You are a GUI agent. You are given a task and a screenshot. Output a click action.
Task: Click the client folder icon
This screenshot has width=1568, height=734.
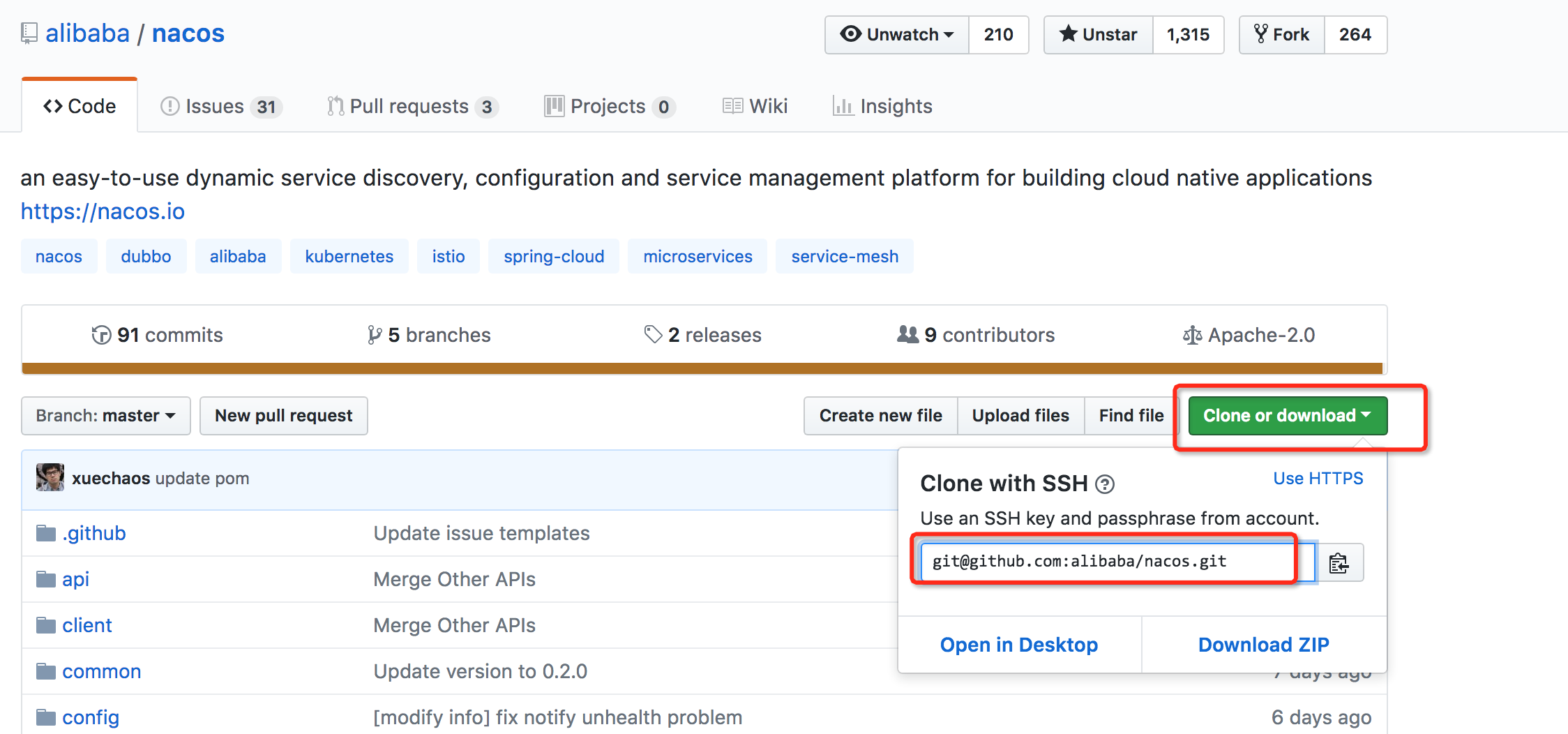pos(46,625)
